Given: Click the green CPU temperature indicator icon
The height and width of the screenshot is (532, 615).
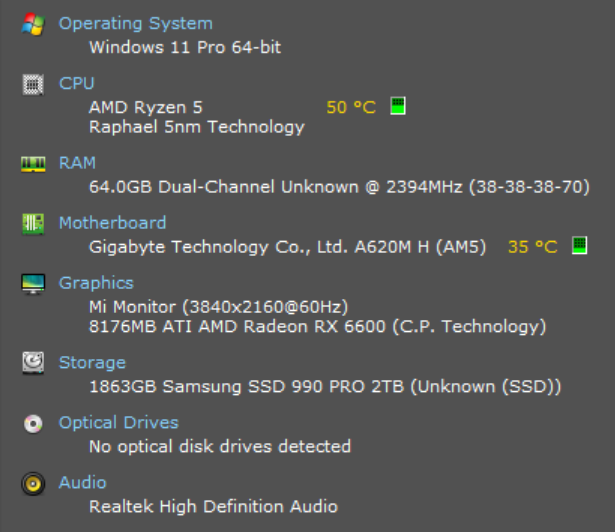Looking at the screenshot, I should pyautogui.click(x=398, y=106).
